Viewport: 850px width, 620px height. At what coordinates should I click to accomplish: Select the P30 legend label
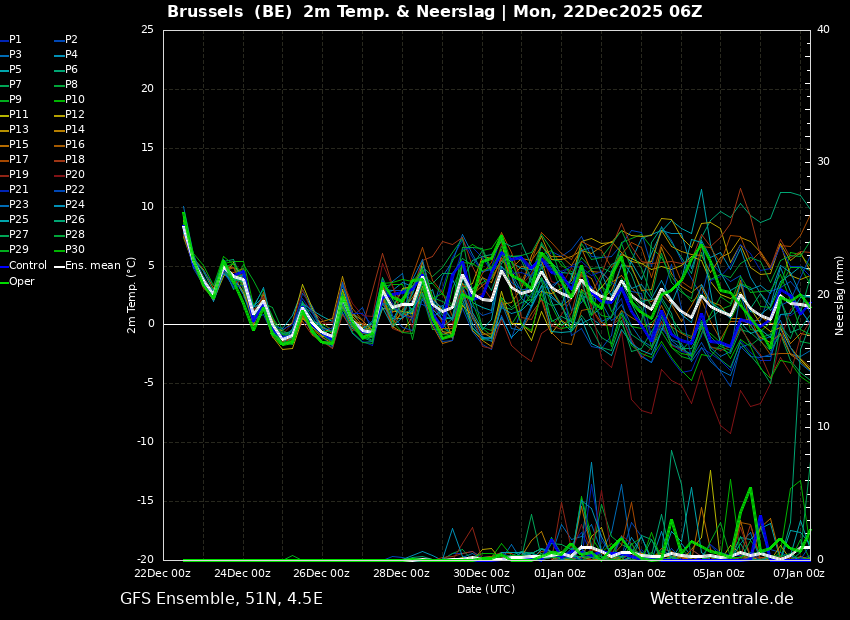coord(74,250)
